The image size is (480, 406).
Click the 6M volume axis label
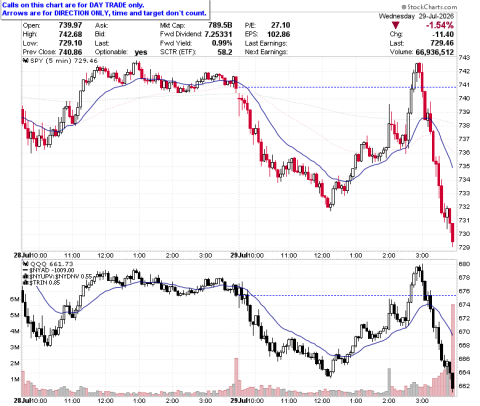(15, 299)
